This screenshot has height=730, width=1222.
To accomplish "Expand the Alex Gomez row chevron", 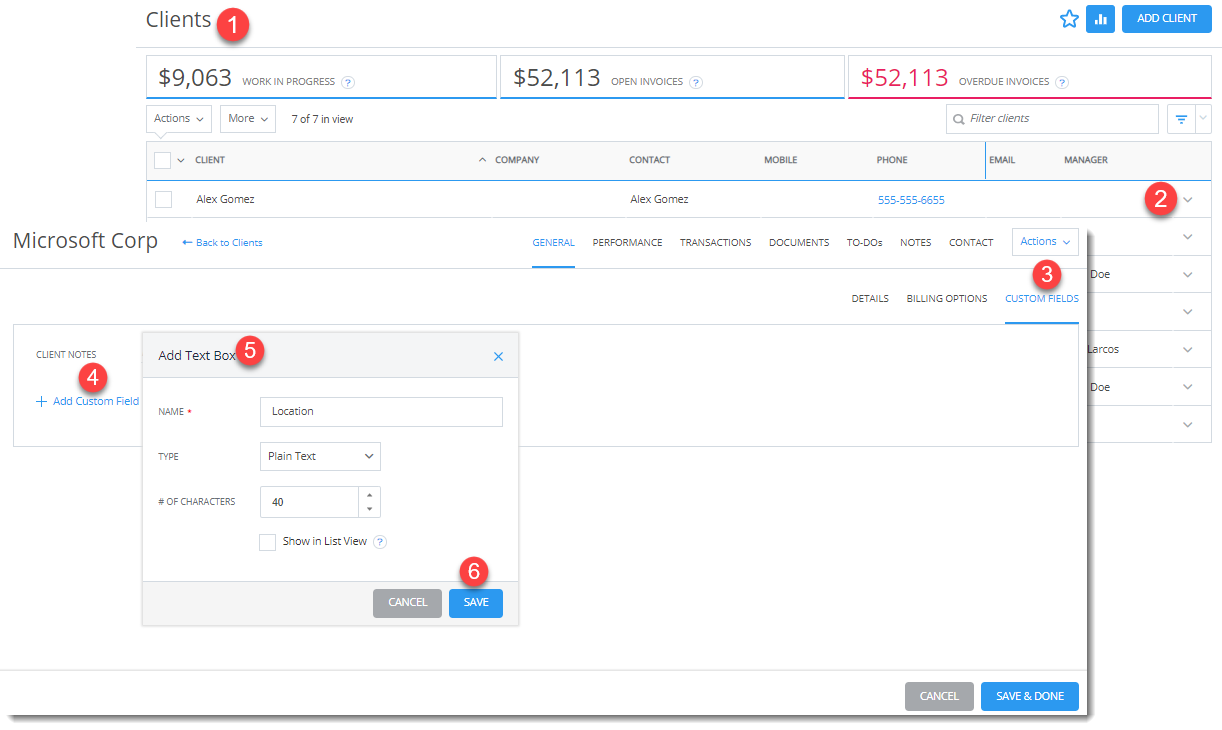I will [1188, 200].
